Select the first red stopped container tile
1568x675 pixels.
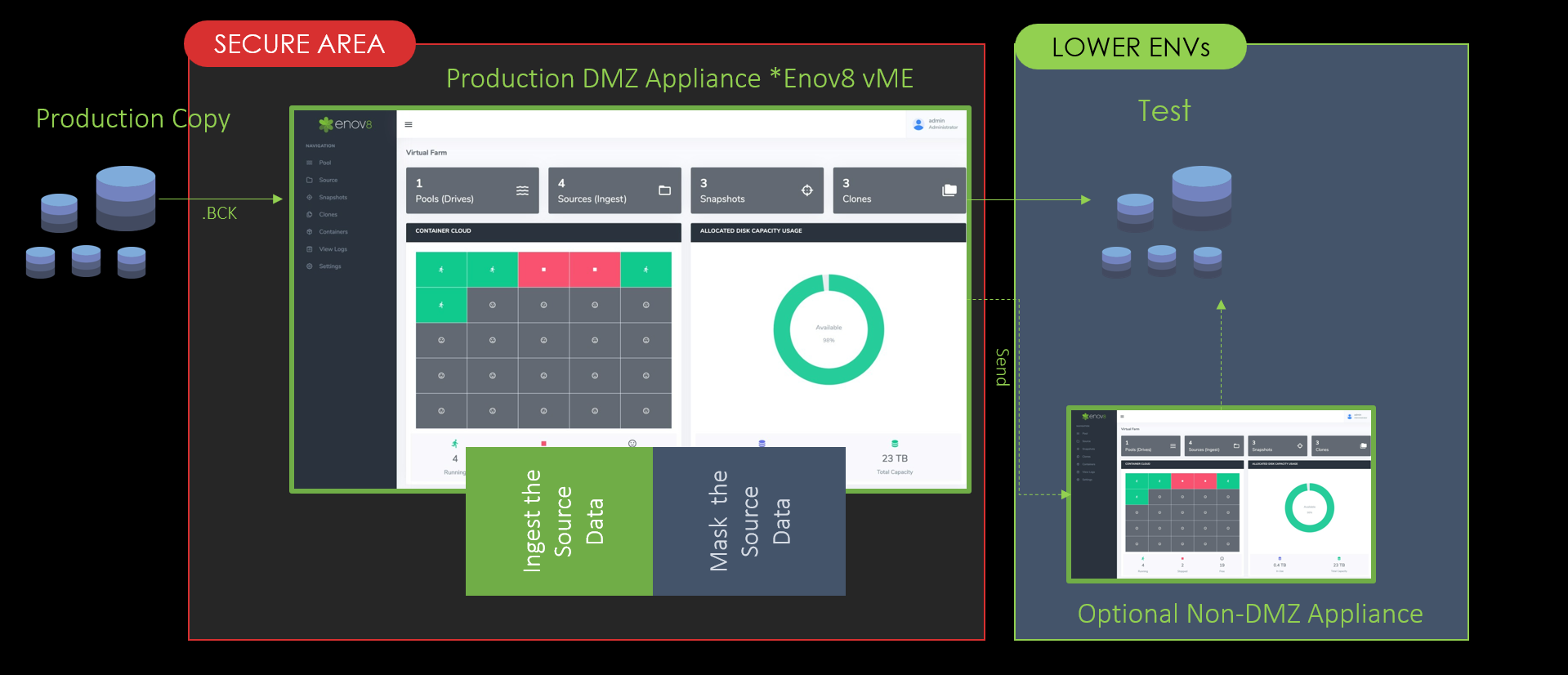click(x=543, y=270)
